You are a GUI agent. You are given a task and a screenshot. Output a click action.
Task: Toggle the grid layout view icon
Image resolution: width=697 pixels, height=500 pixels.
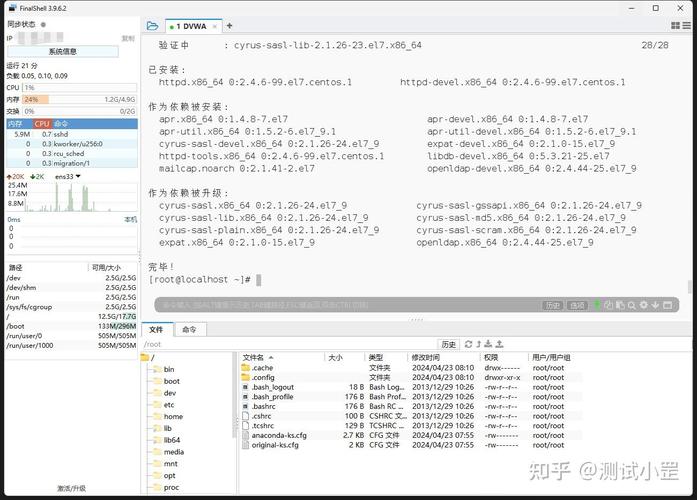click(676, 26)
